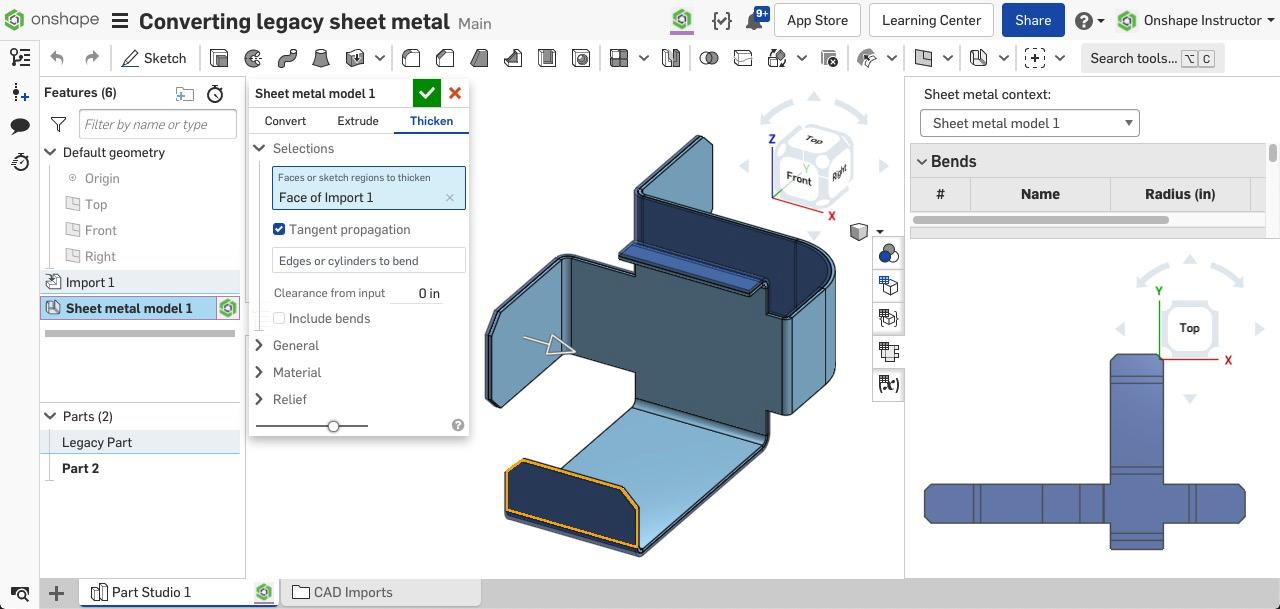Screen dimensions: 1280x609
Task: Switch to the Convert tab
Action: pyautogui.click(x=285, y=120)
